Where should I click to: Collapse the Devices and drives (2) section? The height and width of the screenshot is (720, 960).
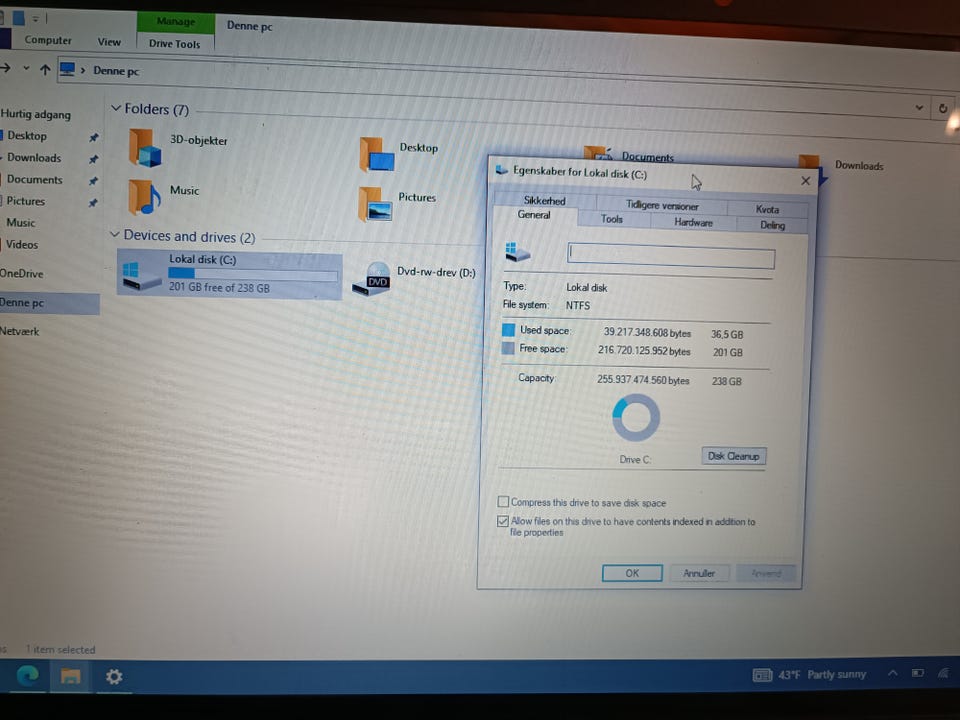(114, 235)
